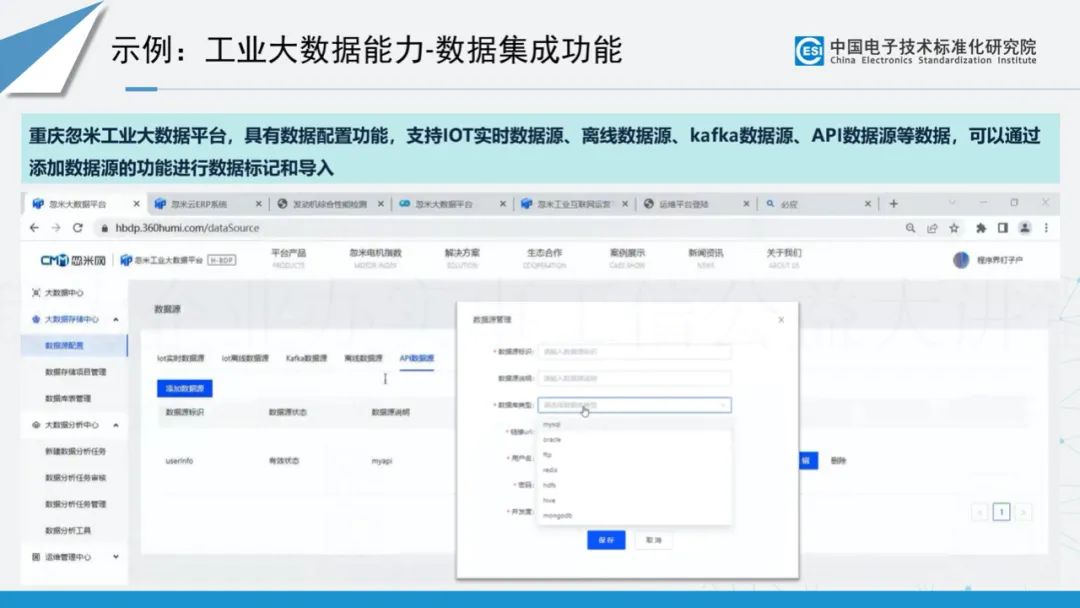This screenshot has width=1080, height=608.
Task: Click the zoom magnifier icon in address bar
Action: (x=911, y=228)
